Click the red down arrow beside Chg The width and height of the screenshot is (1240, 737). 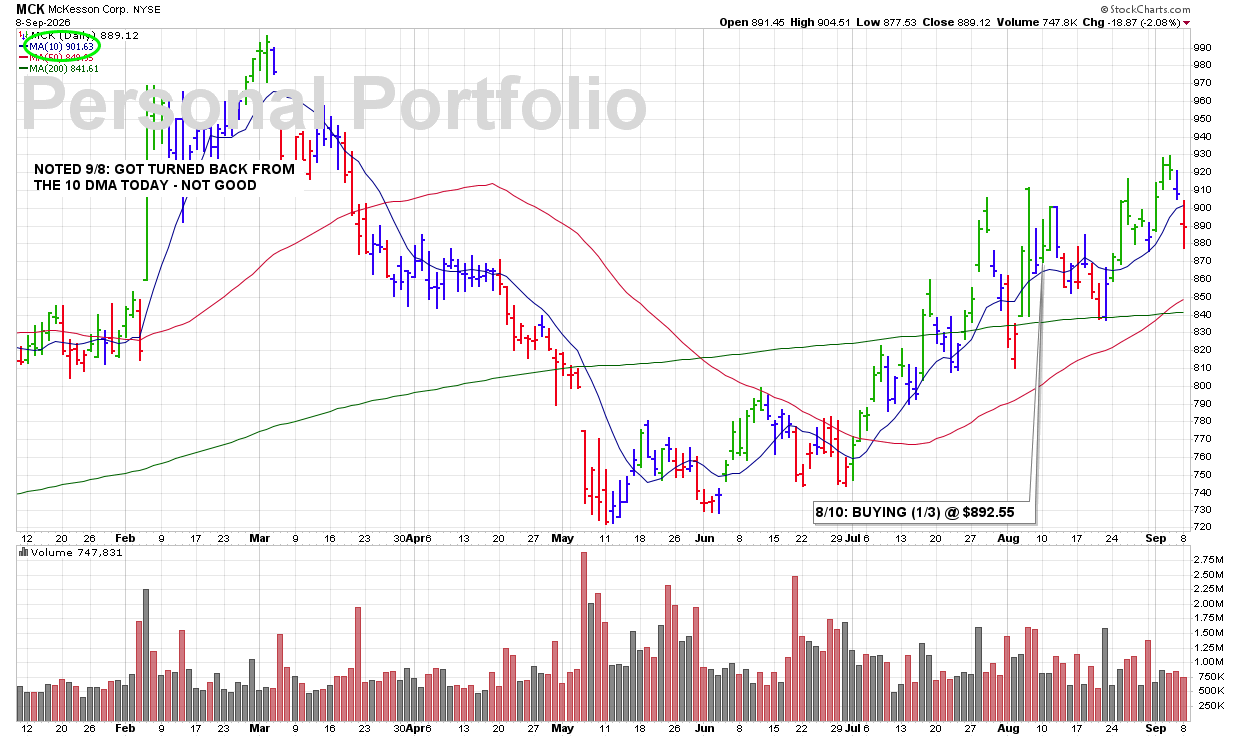(x=1186, y=23)
